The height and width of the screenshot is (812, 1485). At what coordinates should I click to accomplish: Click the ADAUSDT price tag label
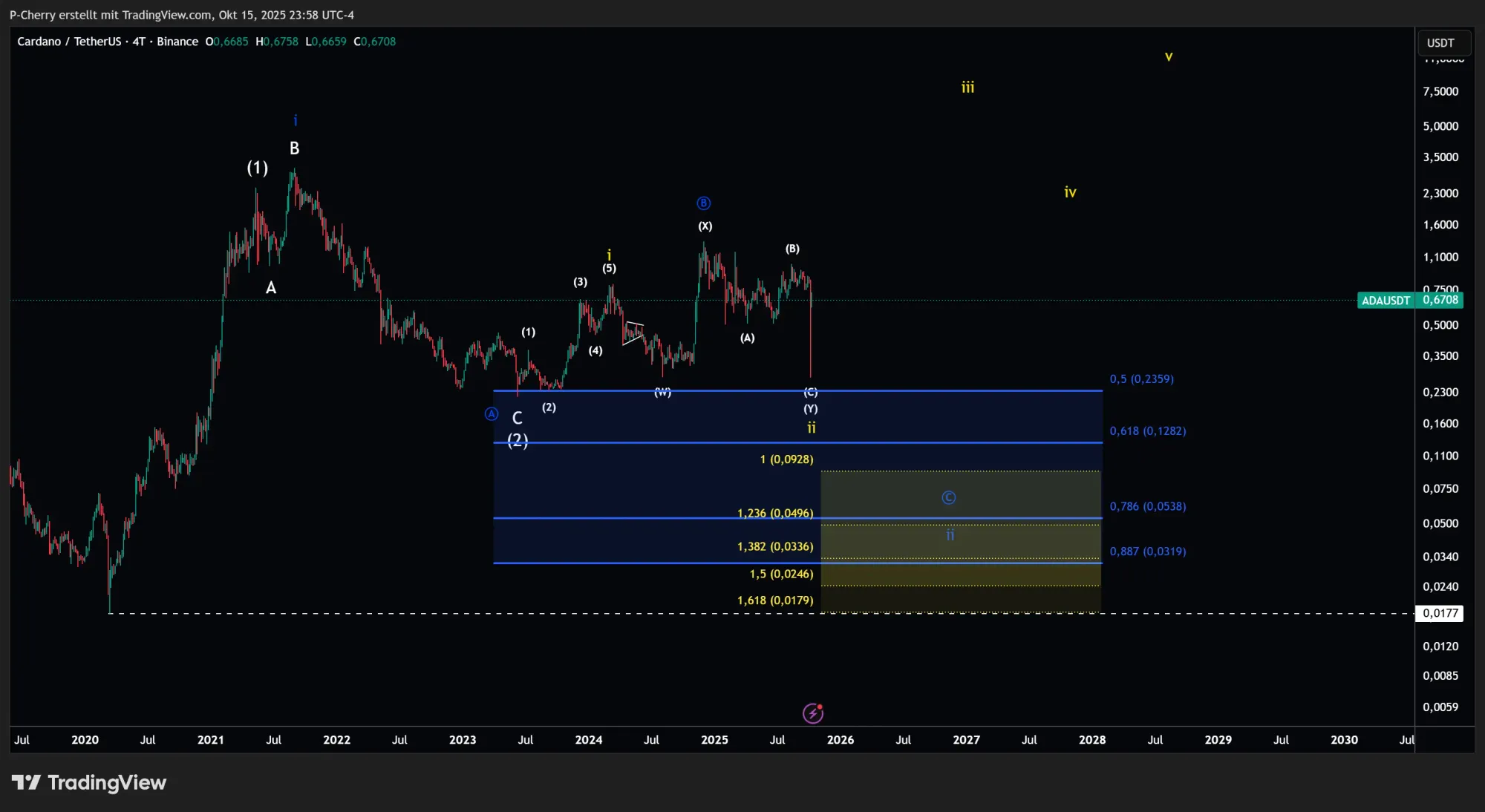(1386, 301)
